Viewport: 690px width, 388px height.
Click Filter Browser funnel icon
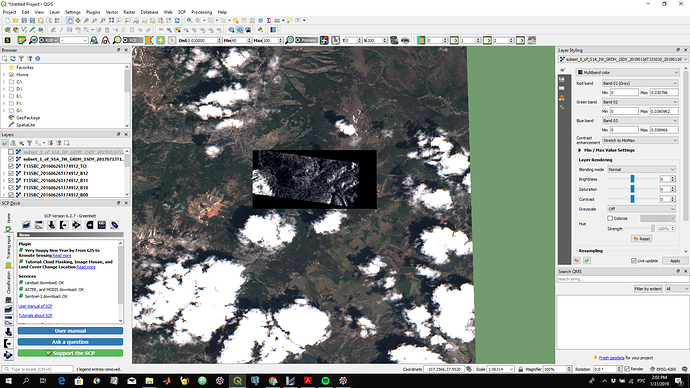[x=21, y=59]
